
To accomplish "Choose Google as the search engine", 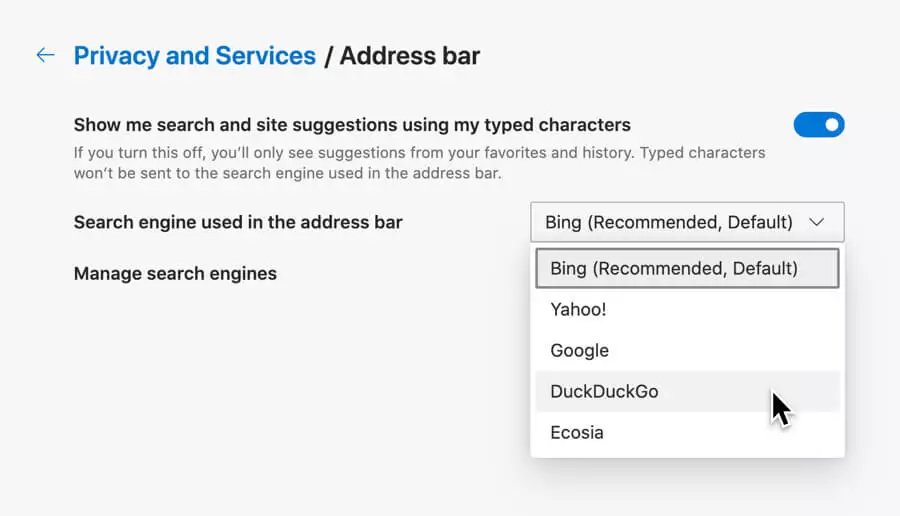I will pos(687,350).
